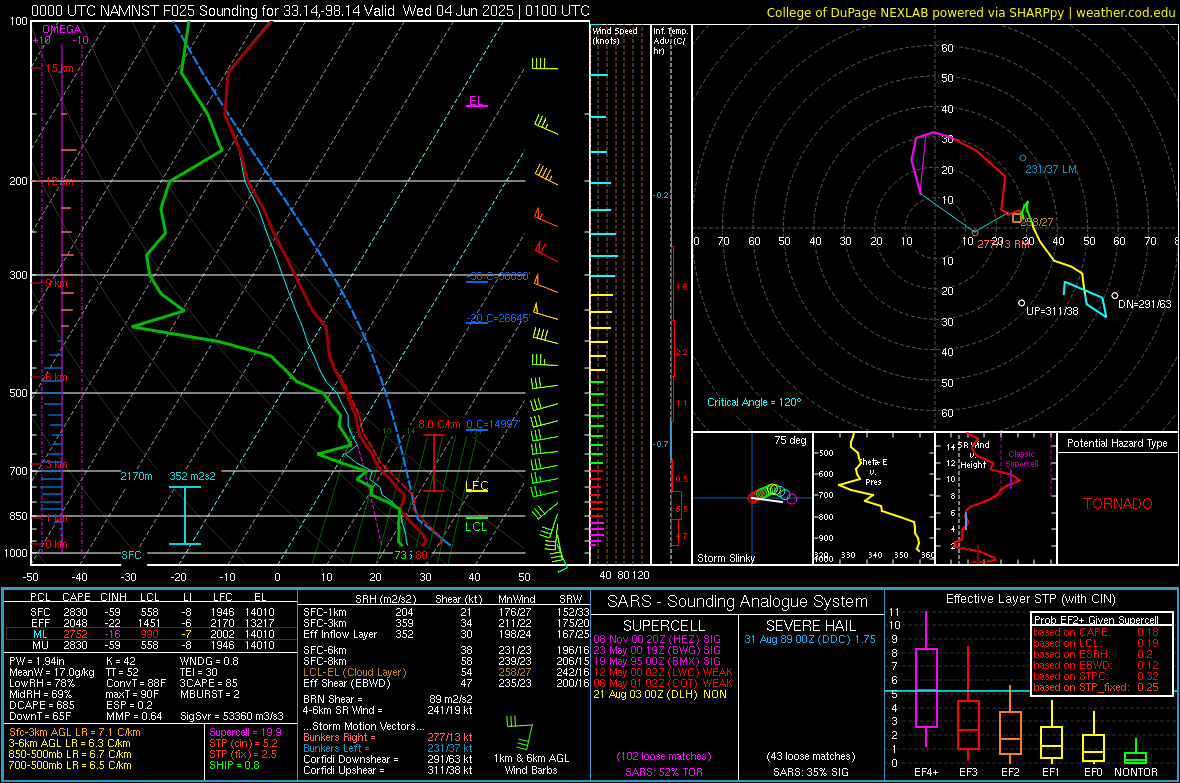Click the SARS: 52% TOR result

tap(663, 772)
